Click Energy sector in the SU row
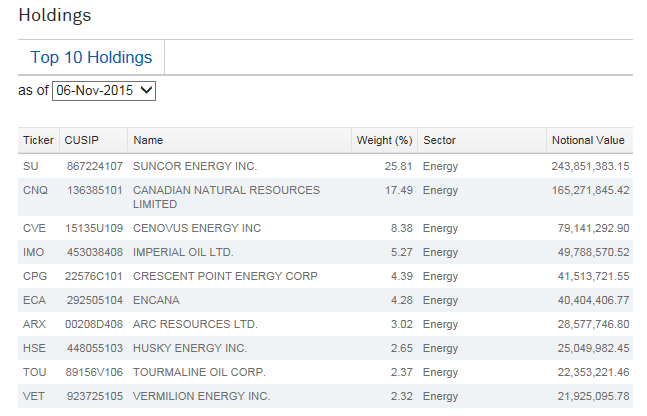Screen dimensions: 647x416 click(x=440, y=166)
